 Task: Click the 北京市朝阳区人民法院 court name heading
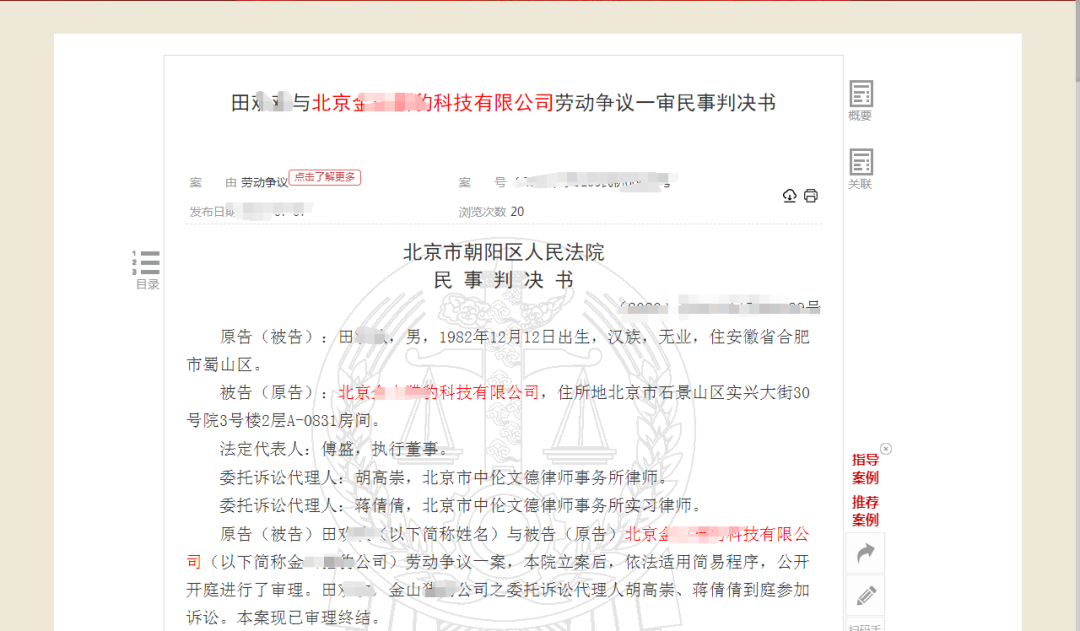coord(503,252)
